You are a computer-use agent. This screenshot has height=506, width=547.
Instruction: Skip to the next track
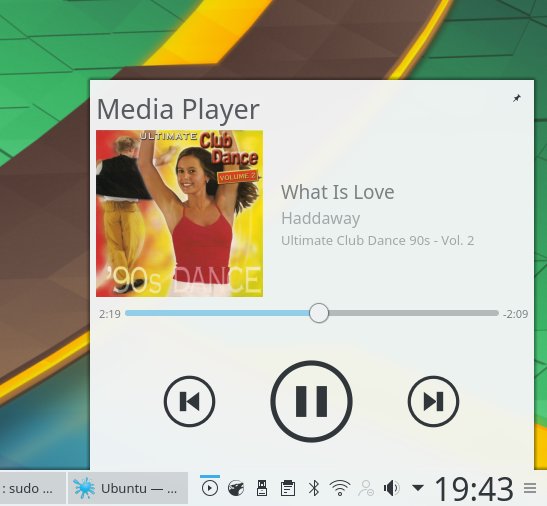pos(433,401)
